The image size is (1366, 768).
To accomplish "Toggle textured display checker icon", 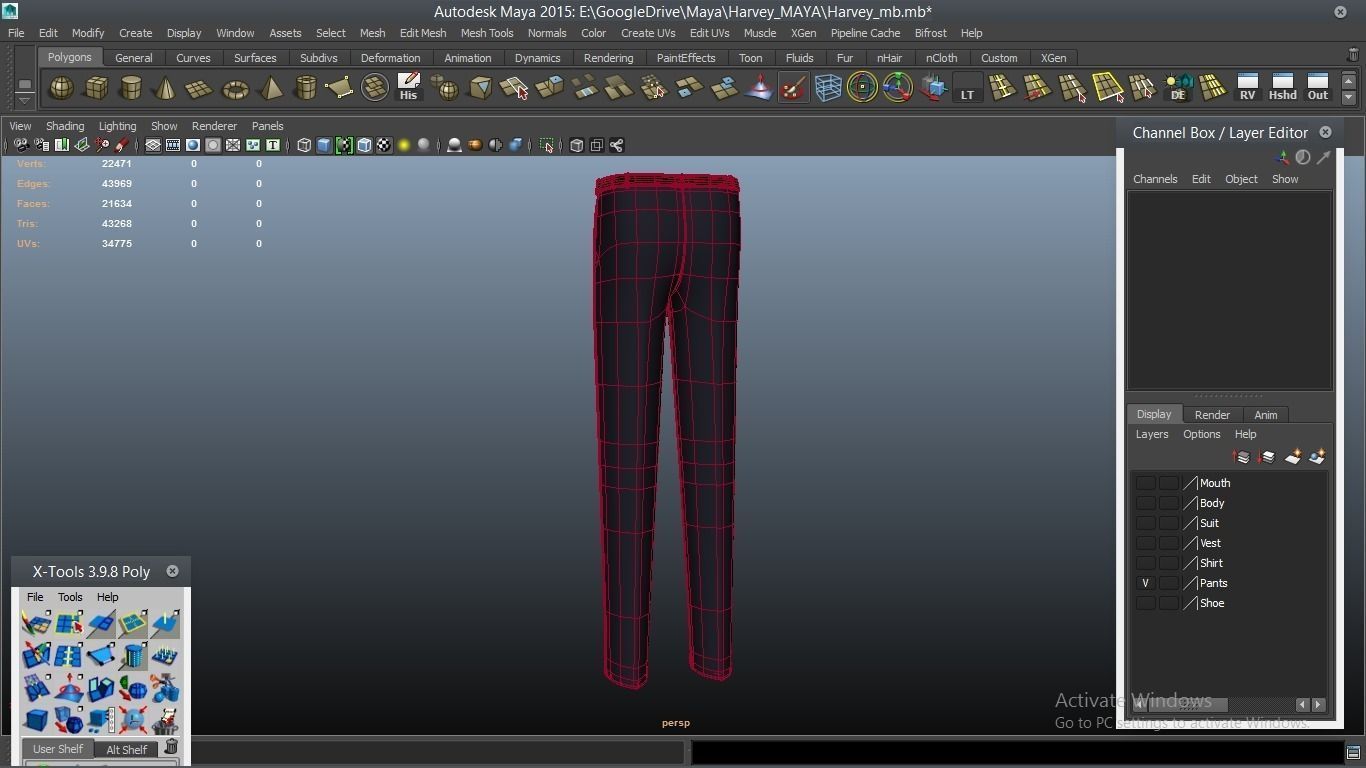I will (384, 145).
